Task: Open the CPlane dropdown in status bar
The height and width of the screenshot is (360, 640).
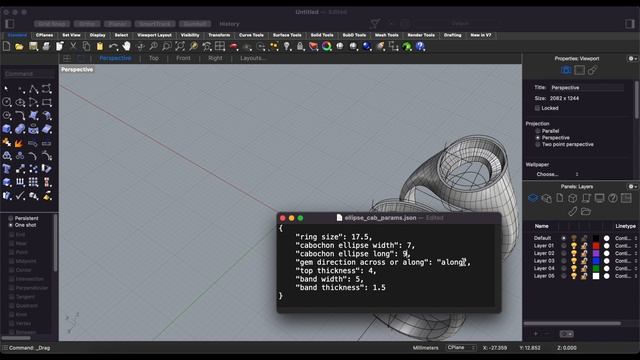Action: pyautogui.click(x=461, y=348)
